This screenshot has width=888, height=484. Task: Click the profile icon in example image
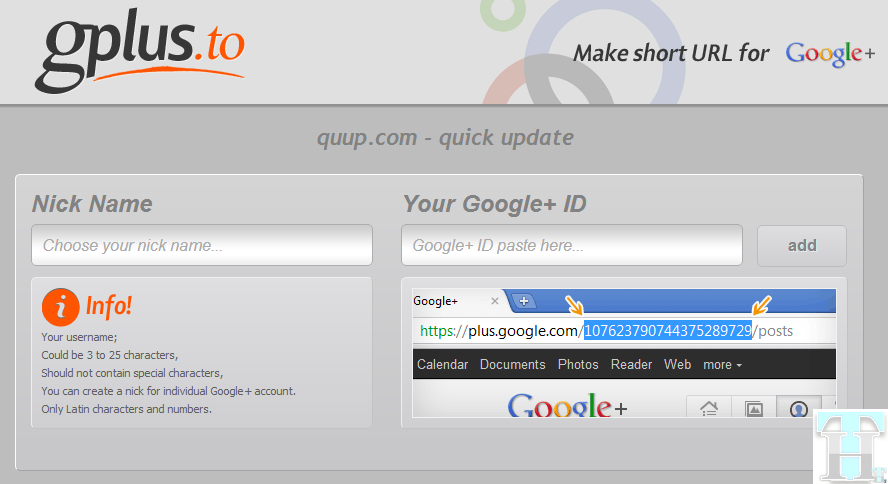click(799, 408)
